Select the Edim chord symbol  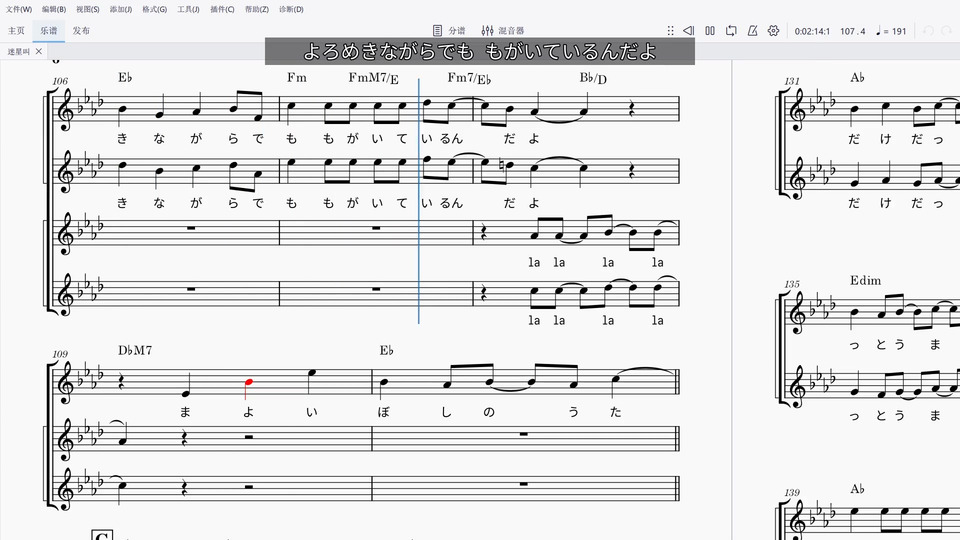(x=866, y=280)
